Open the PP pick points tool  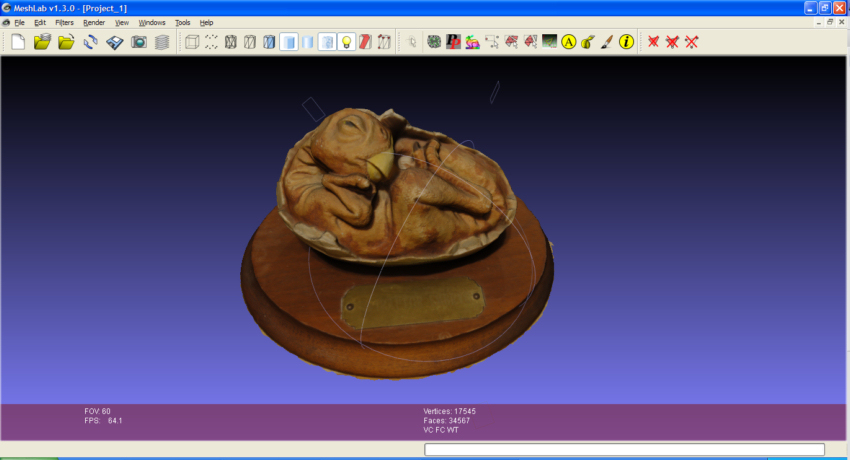click(x=453, y=42)
